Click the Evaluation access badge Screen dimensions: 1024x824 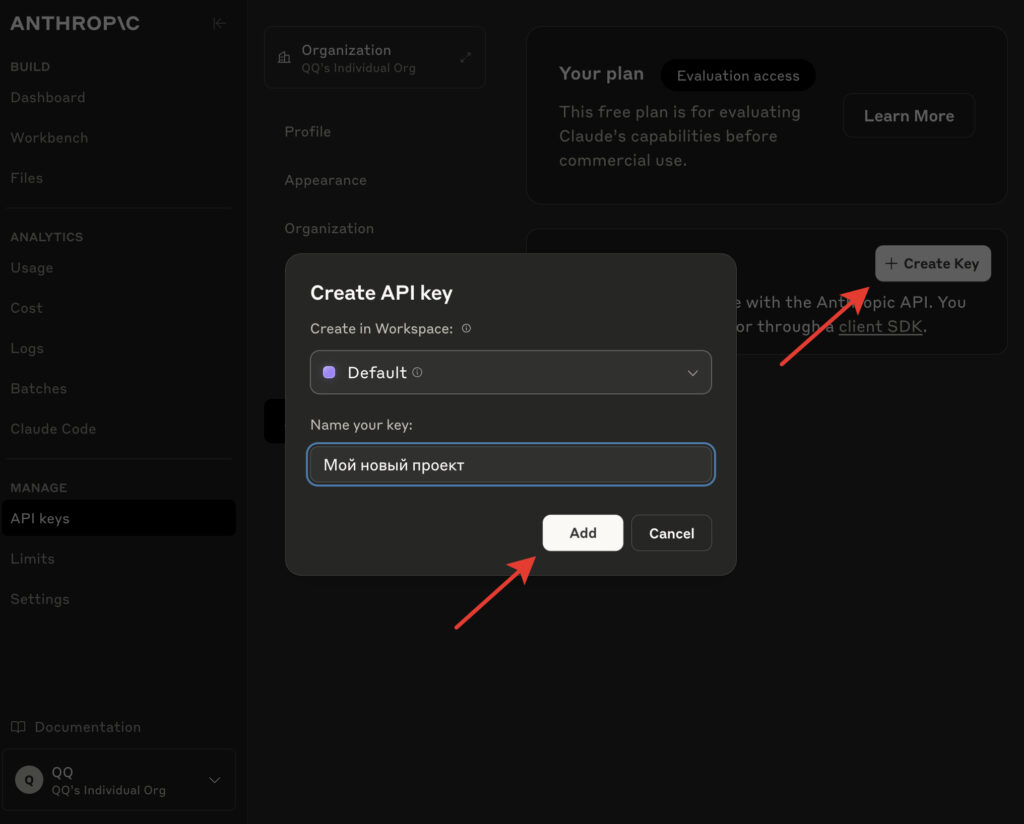738,76
